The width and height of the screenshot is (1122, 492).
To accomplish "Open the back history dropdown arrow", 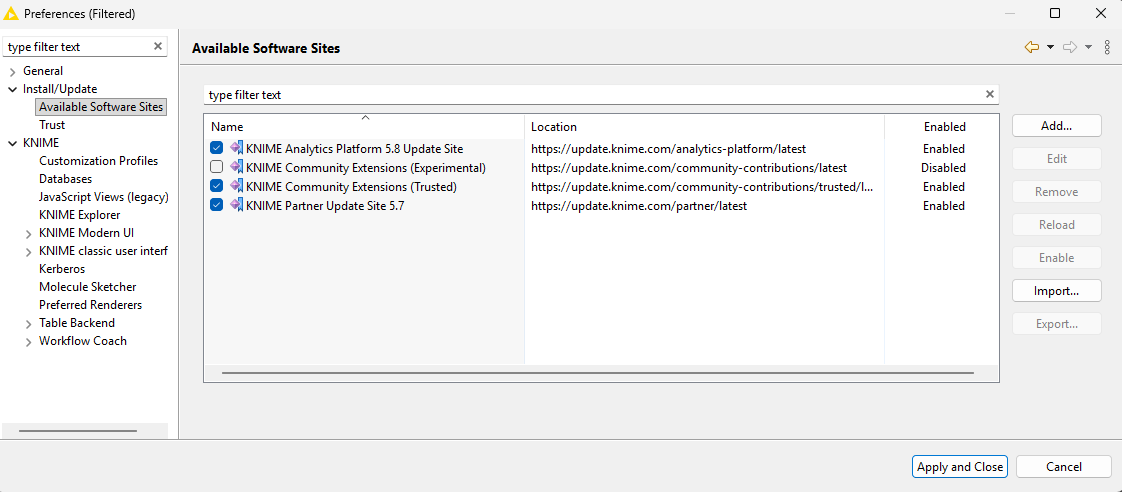I will click(1050, 47).
